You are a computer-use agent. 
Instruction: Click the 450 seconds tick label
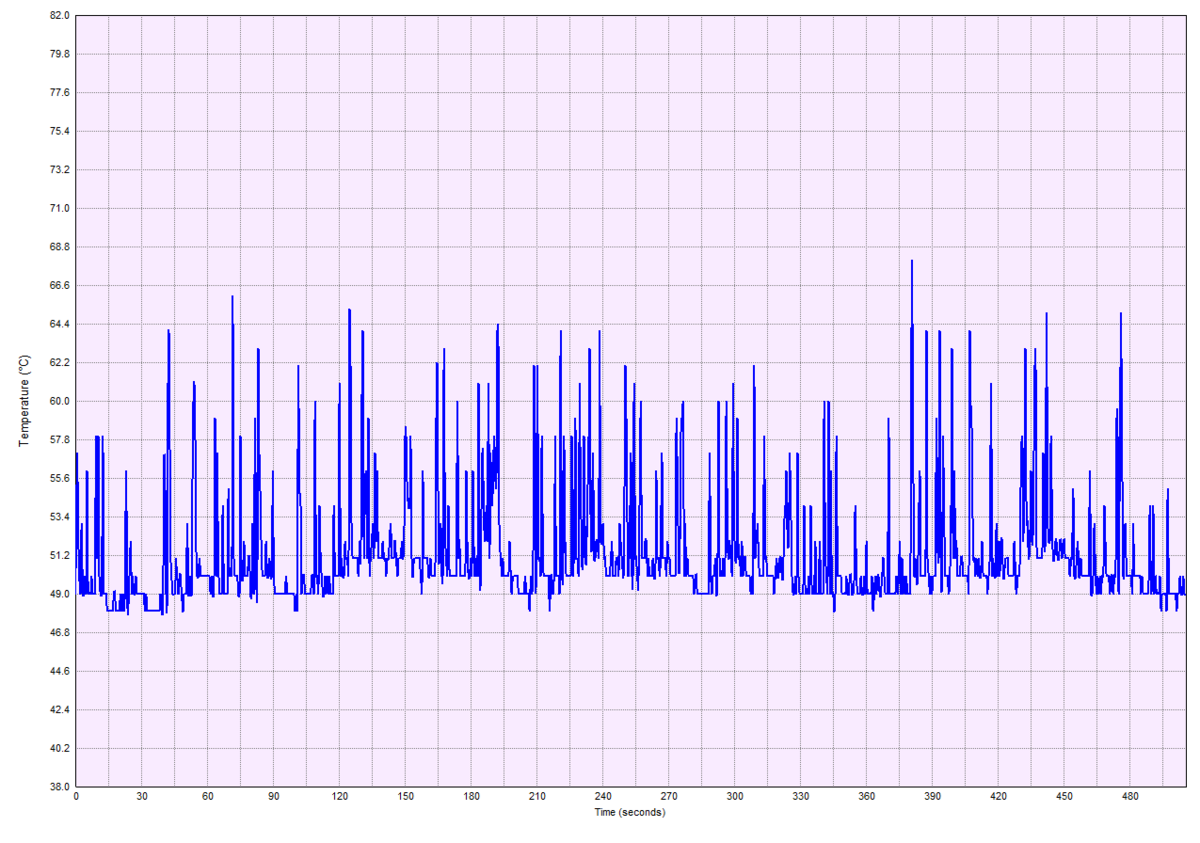(x=1065, y=797)
